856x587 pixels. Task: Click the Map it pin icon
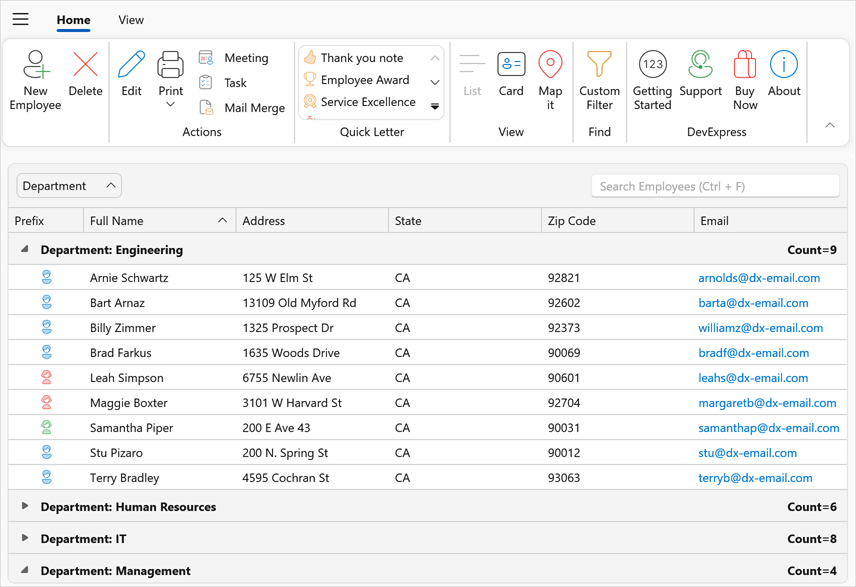(x=550, y=66)
